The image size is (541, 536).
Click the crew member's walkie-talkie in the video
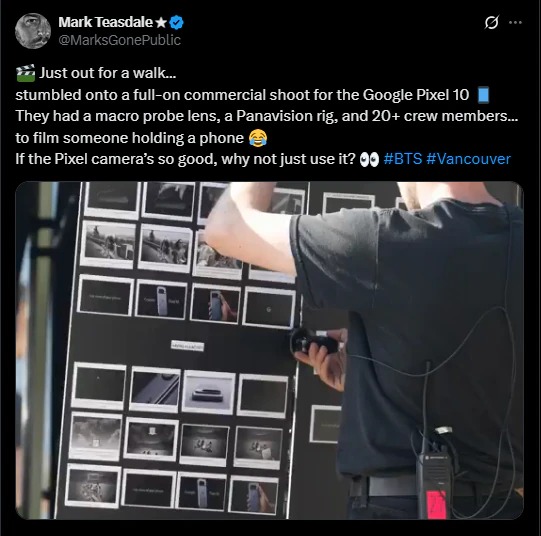click(435, 476)
